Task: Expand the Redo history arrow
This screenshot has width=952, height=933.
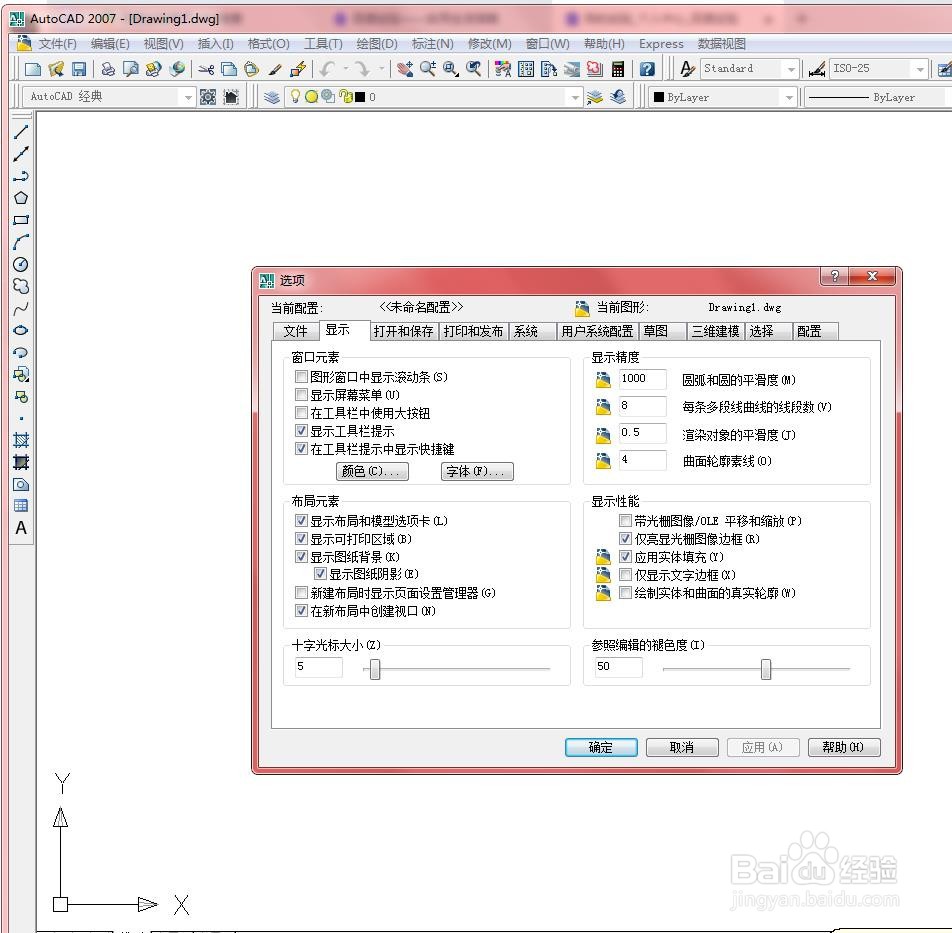Action: (381, 69)
